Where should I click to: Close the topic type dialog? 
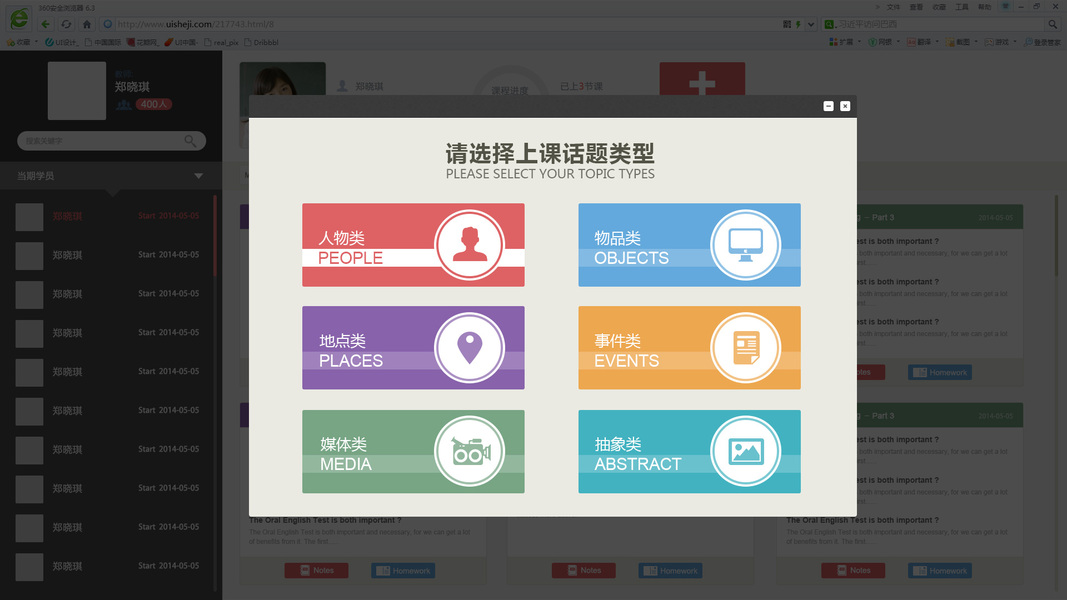click(845, 106)
